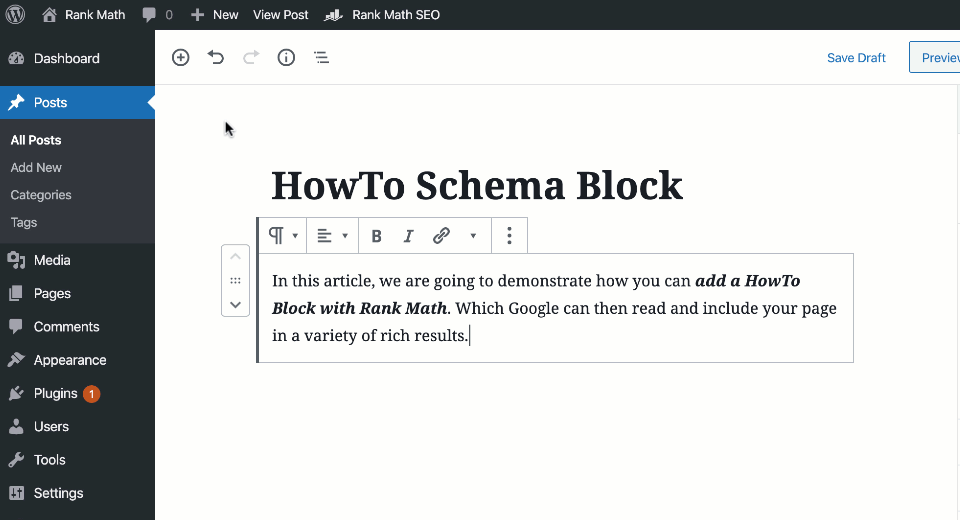Click the Preview button

[935, 58]
